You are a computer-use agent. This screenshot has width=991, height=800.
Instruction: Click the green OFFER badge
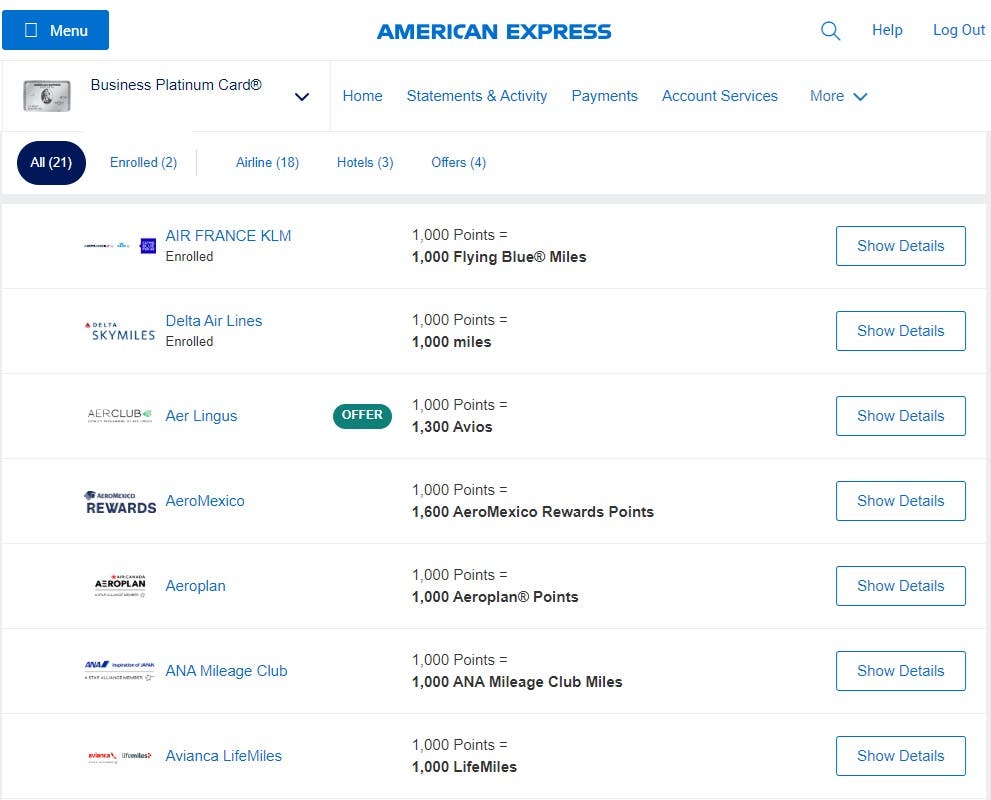(x=361, y=415)
